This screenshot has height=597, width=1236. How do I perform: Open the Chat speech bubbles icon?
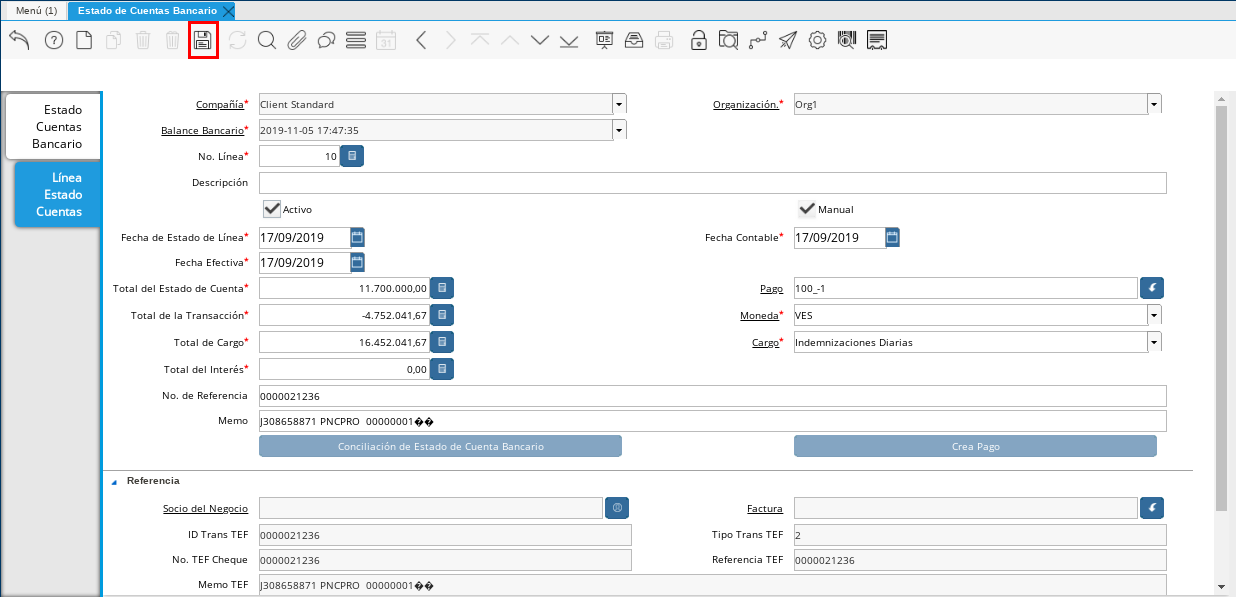pos(326,41)
